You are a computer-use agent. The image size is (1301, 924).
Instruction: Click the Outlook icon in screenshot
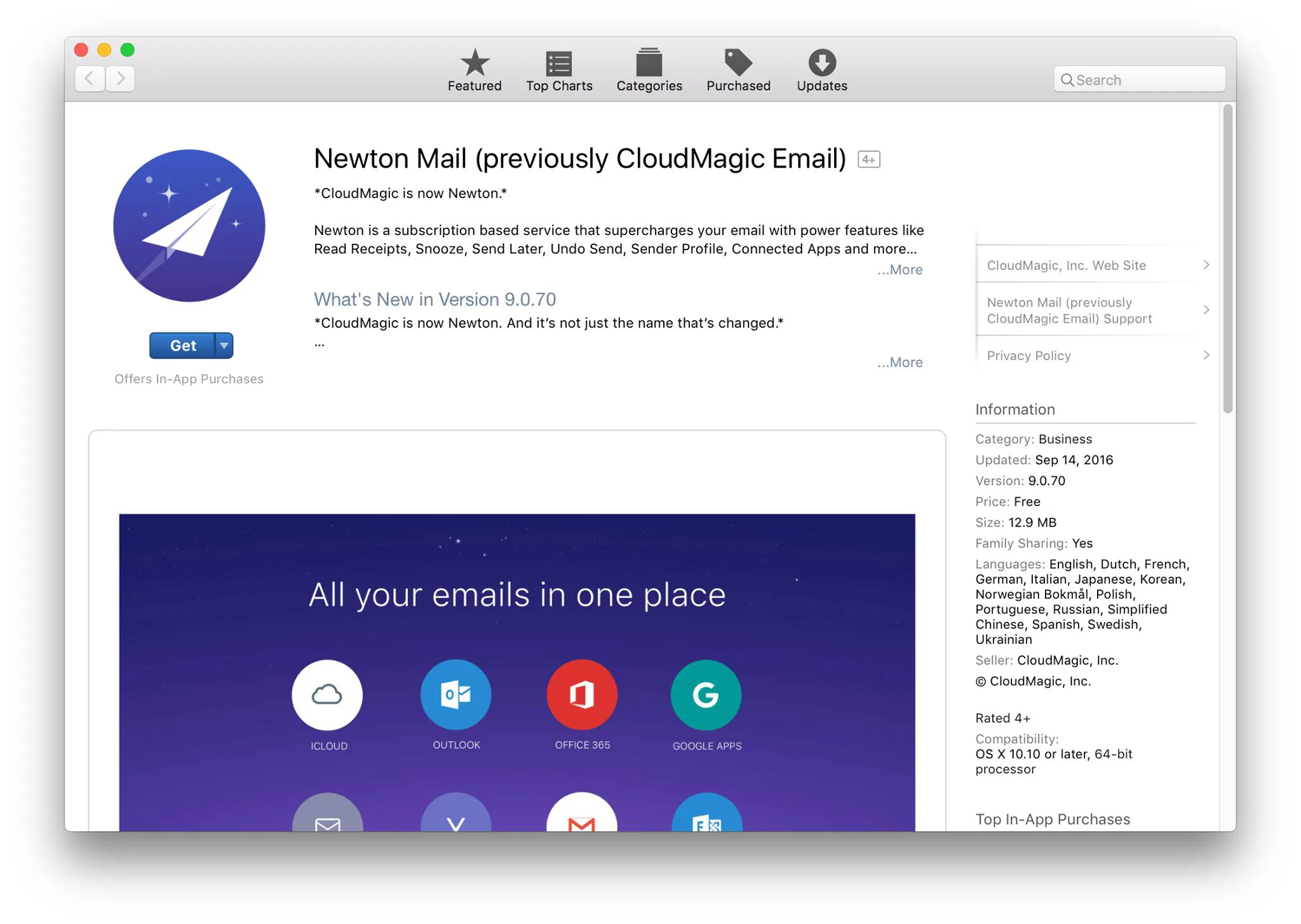click(x=455, y=695)
